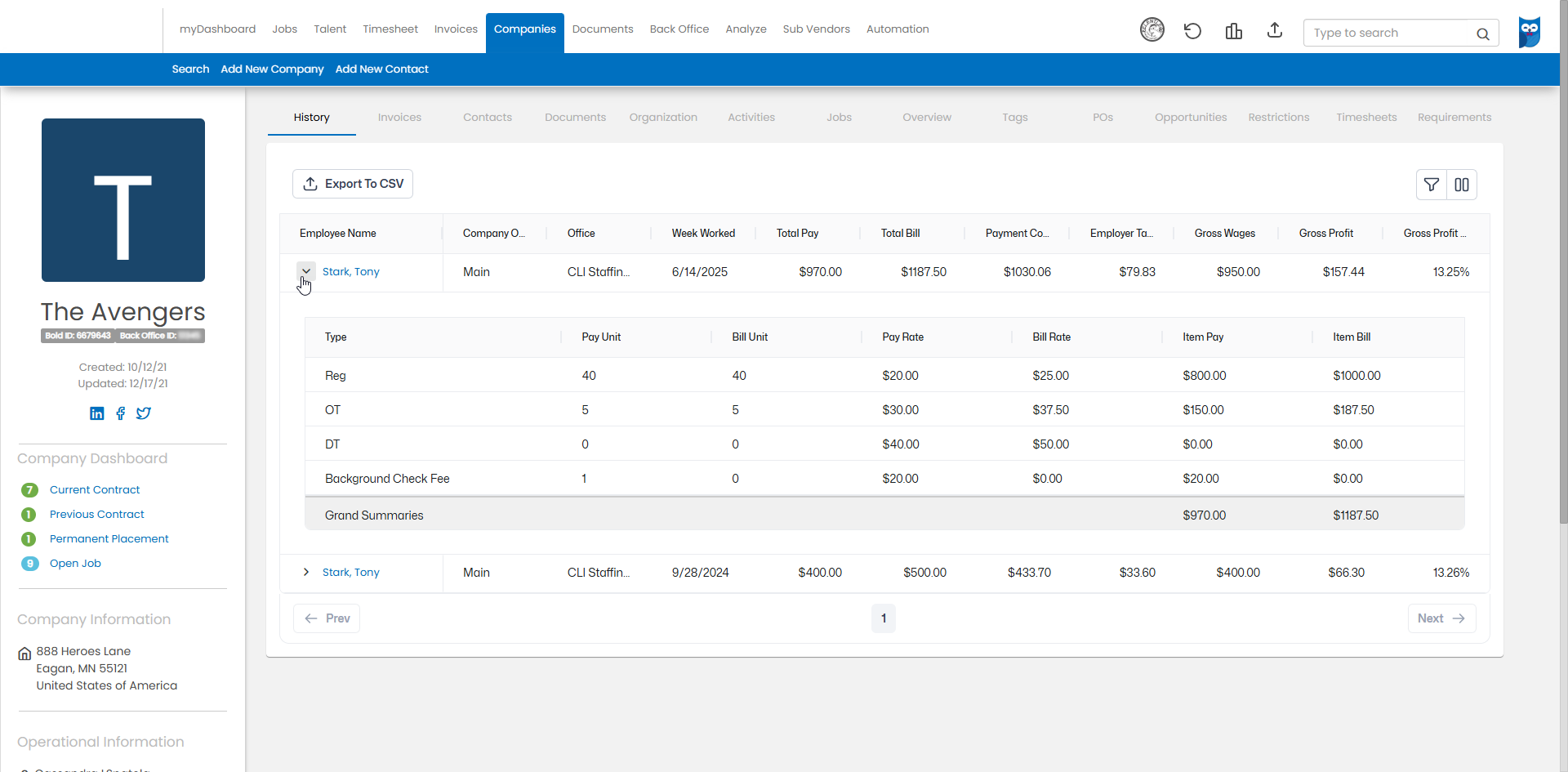Screen dimensions: 1568x772
Task: Open the Back Office menu
Action: click(x=679, y=29)
